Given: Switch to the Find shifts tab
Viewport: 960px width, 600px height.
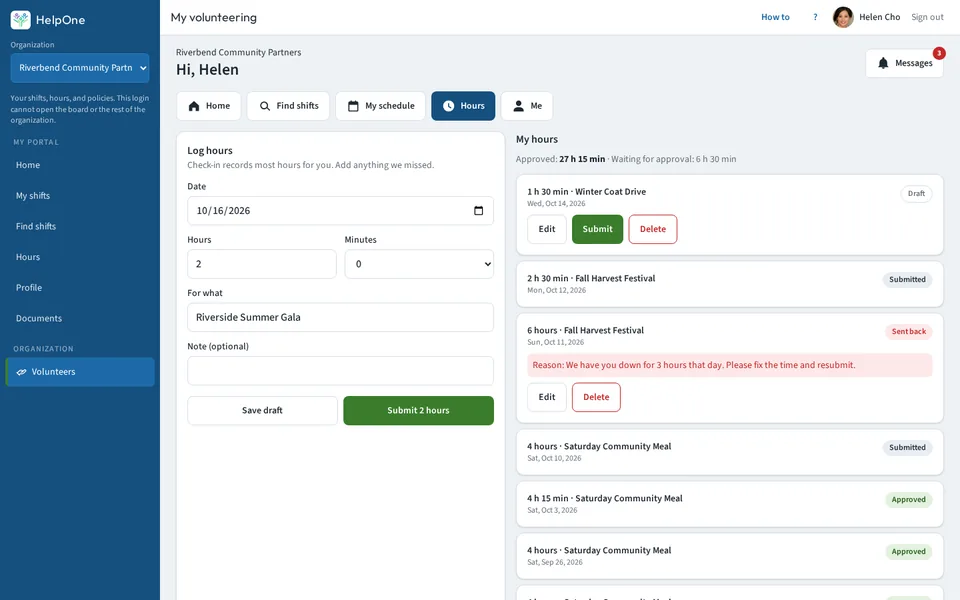Looking at the screenshot, I should (x=288, y=106).
